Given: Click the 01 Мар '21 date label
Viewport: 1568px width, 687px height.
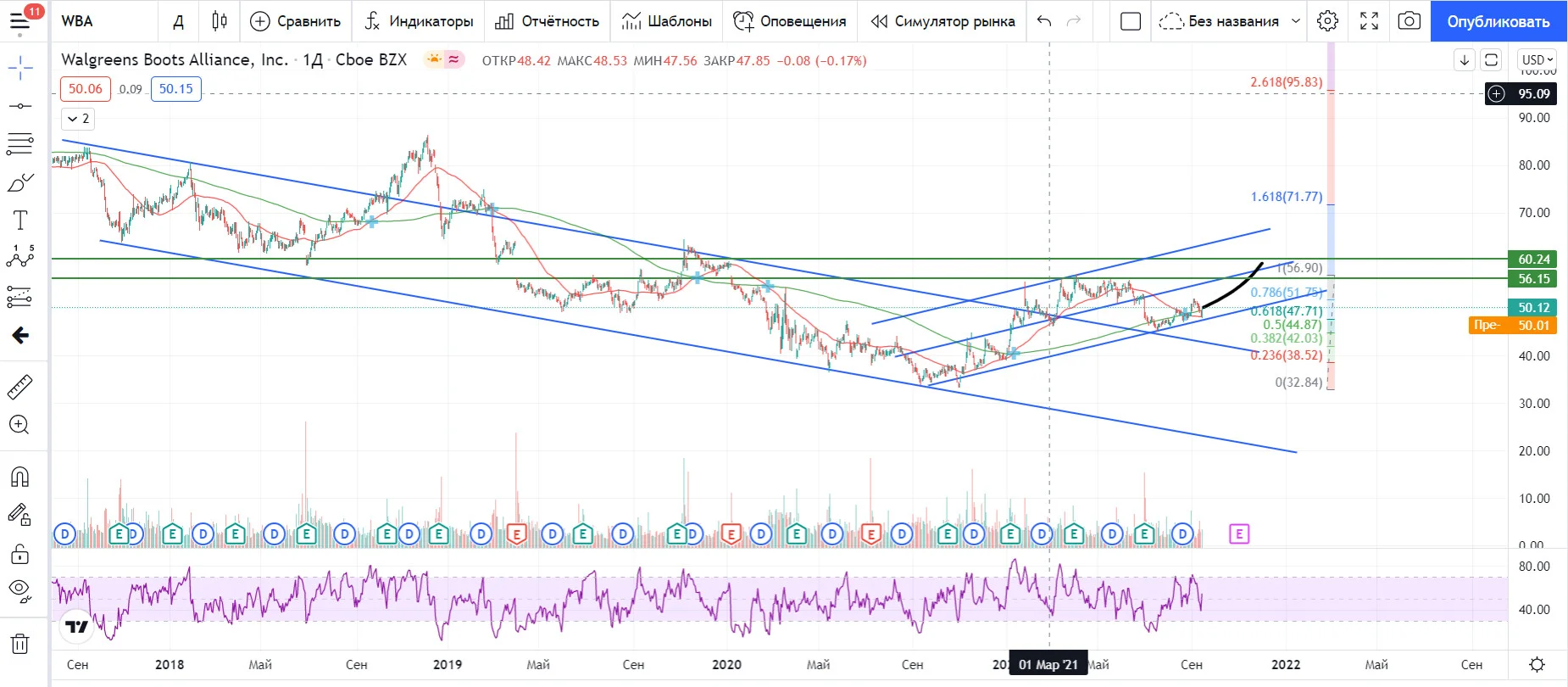Looking at the screenshot, I should point(1048,664).
